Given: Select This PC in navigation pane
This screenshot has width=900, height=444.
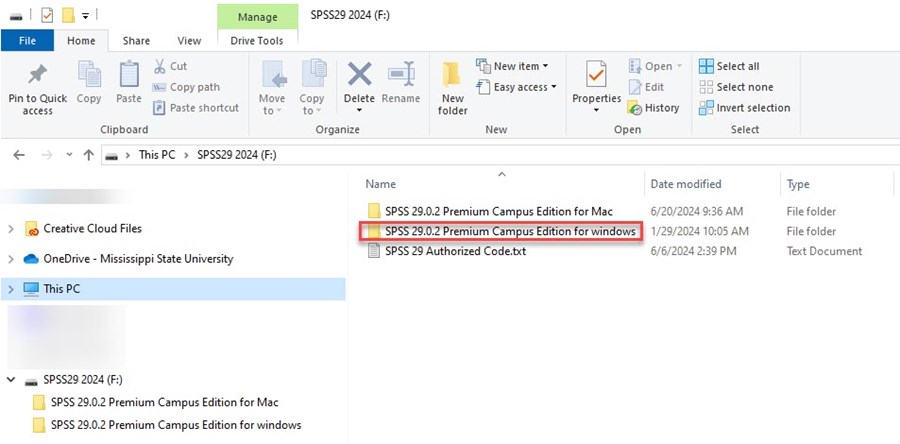Looking at the screenshot, I should click(61, 289).
